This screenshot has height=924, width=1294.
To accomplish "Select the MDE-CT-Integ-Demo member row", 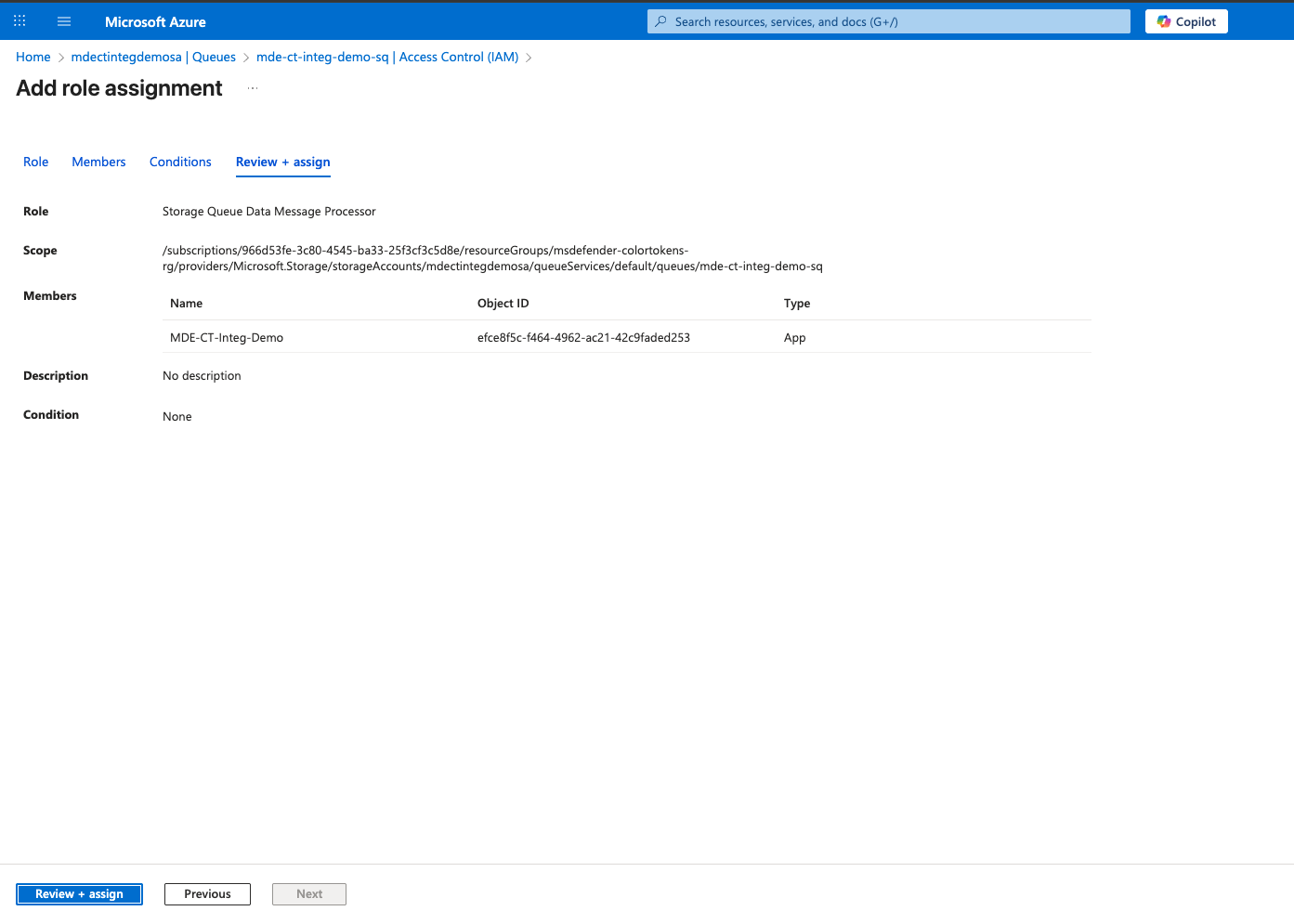I will tap(227, 338).
